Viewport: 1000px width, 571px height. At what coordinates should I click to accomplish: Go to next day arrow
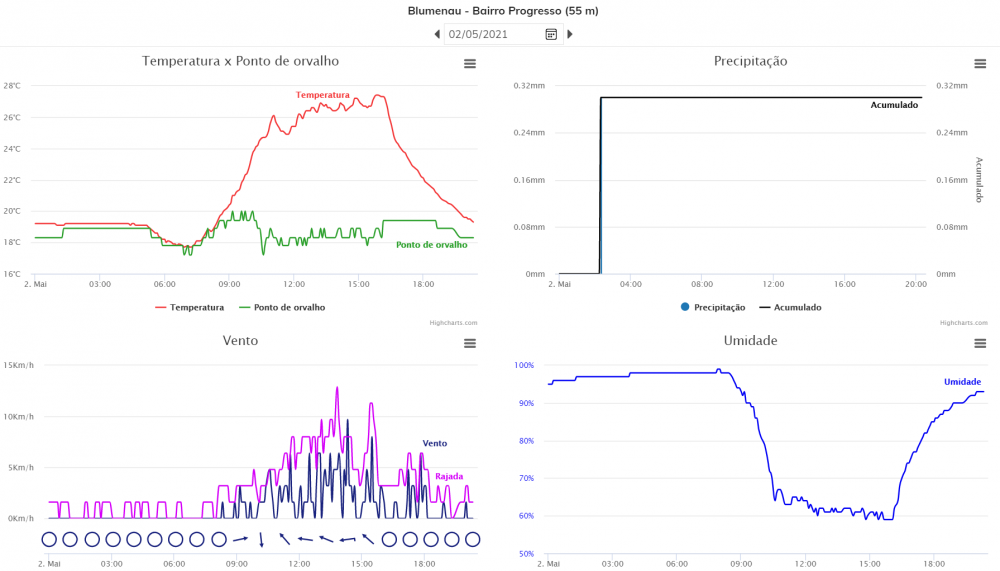pyautogui.click(x=570, y=34)
